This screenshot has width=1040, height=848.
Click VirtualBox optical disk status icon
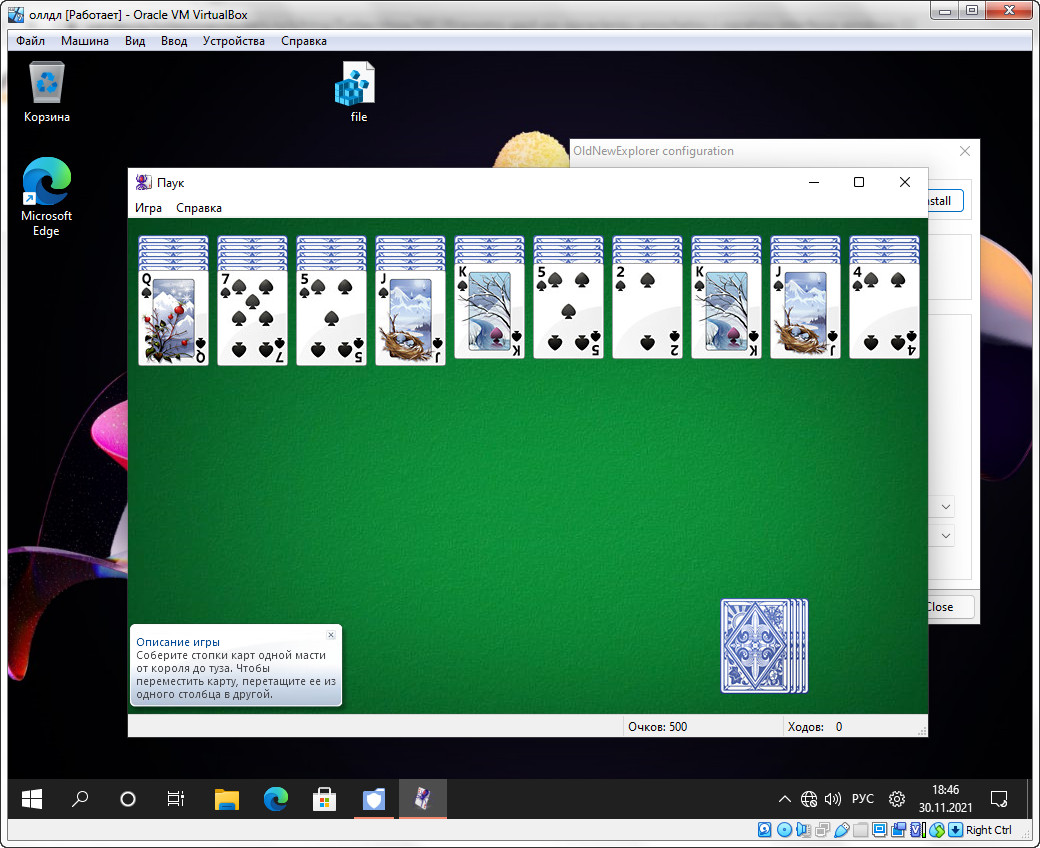click(784, 829)
